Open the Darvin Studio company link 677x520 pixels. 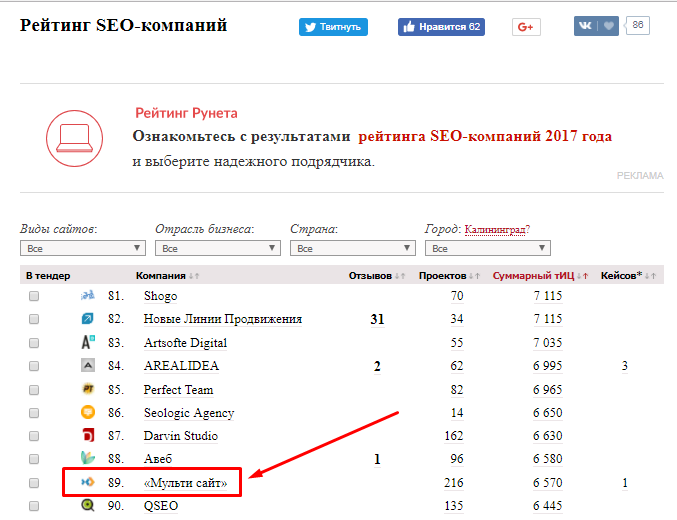tap(180, 436)
